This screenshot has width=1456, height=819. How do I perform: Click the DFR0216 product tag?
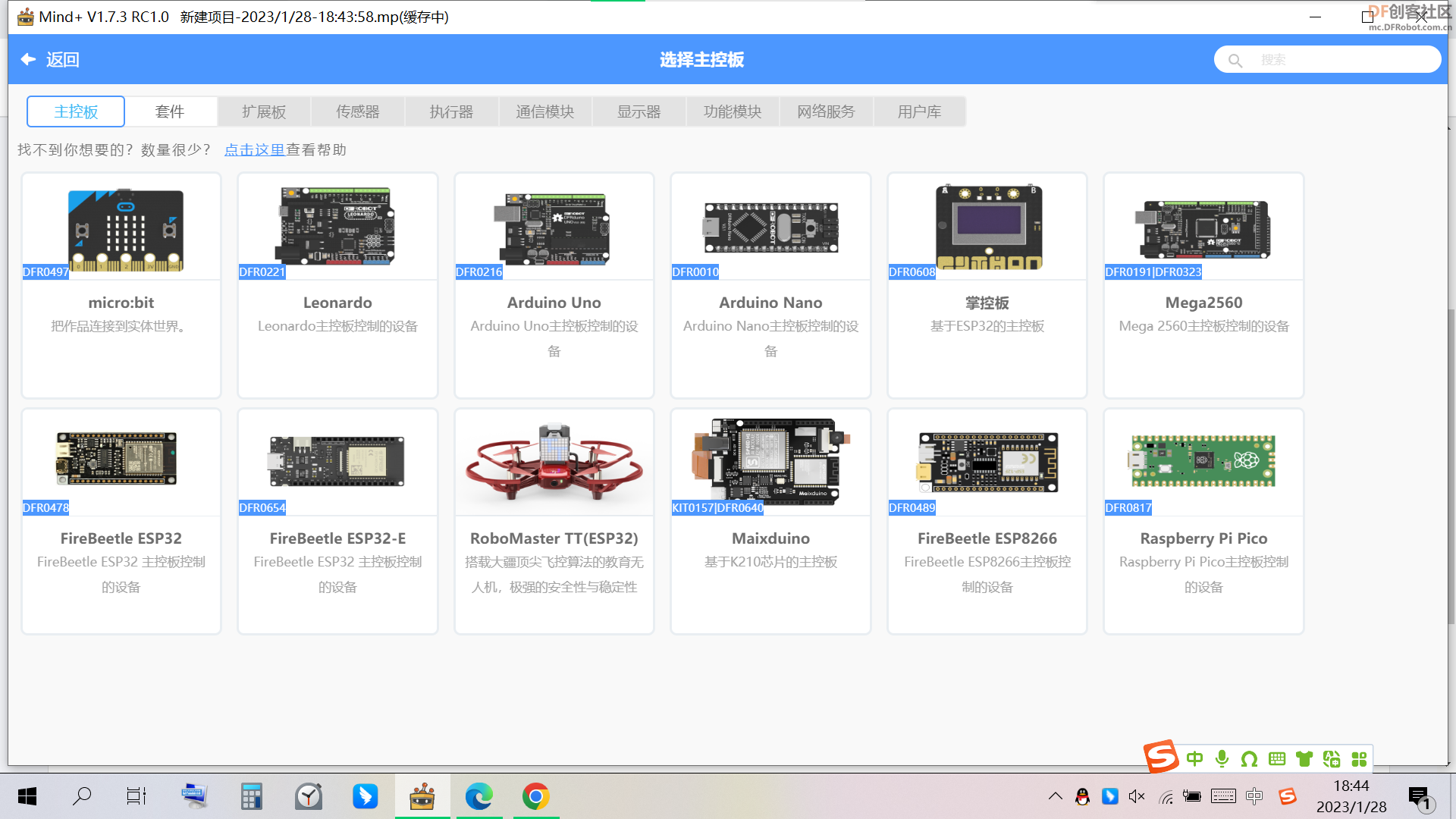(479, 272)
